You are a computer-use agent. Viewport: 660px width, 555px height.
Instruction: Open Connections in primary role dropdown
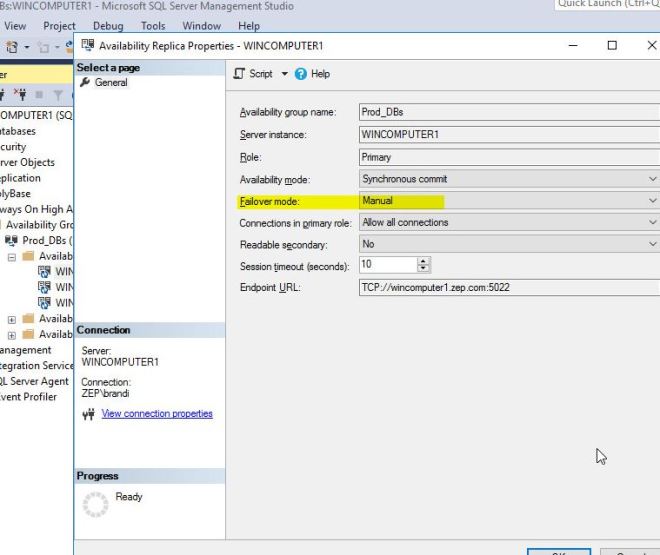coord(652,222)
